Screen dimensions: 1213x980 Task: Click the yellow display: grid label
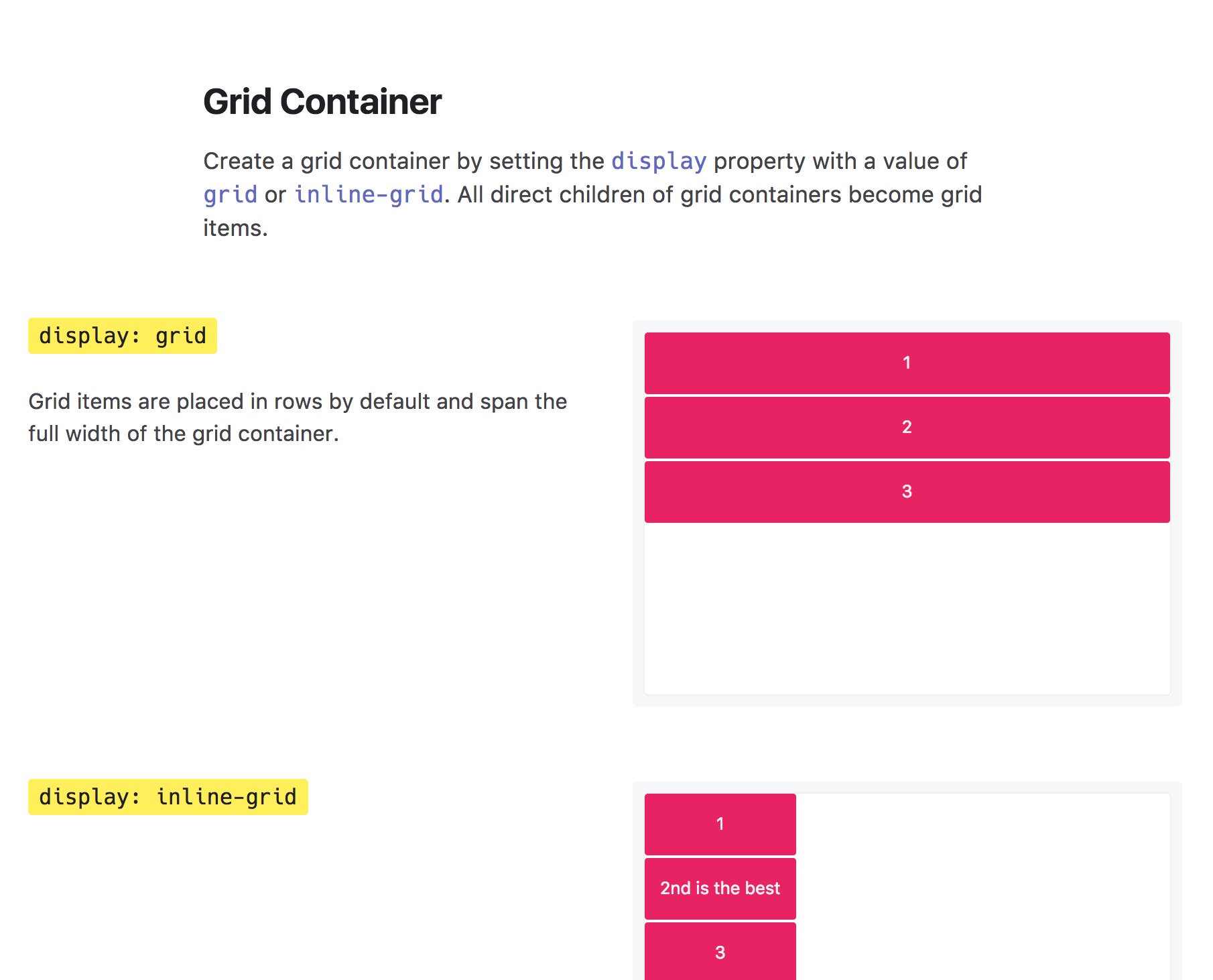(x=123, y=336)
